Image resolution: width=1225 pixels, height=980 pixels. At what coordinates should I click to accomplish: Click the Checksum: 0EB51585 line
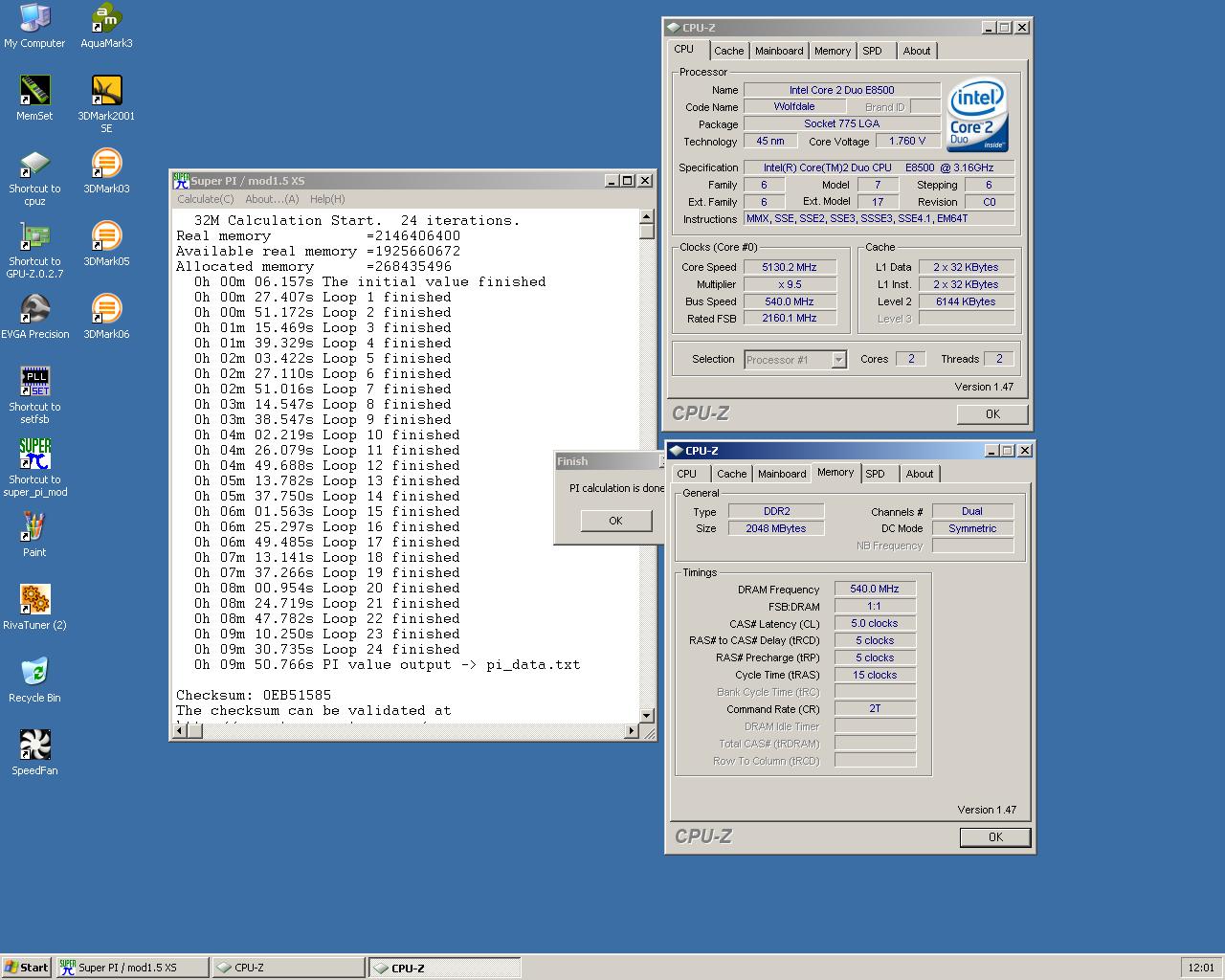254,695
